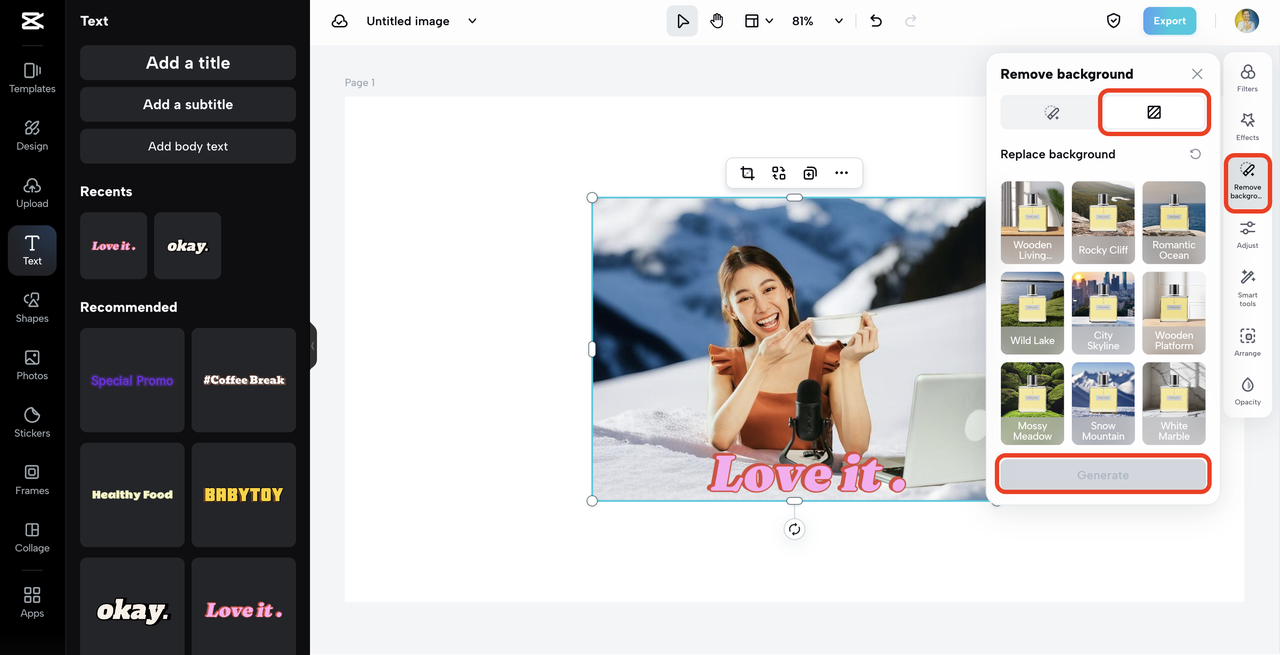The image size is (1280, 655).
Task: Open the project name dropdown arrow
Action: pos(473,21)
